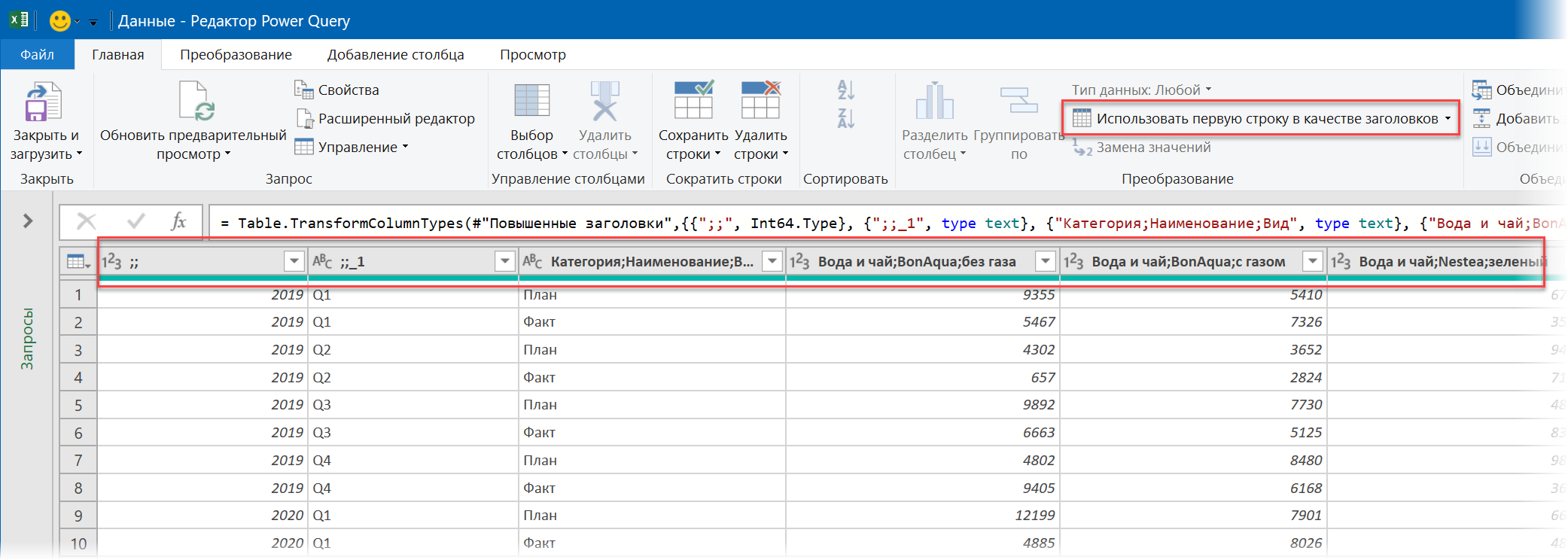The image size is (1568, 560).
Task: Click the Close & Load icon
Action: pos(44,102)
